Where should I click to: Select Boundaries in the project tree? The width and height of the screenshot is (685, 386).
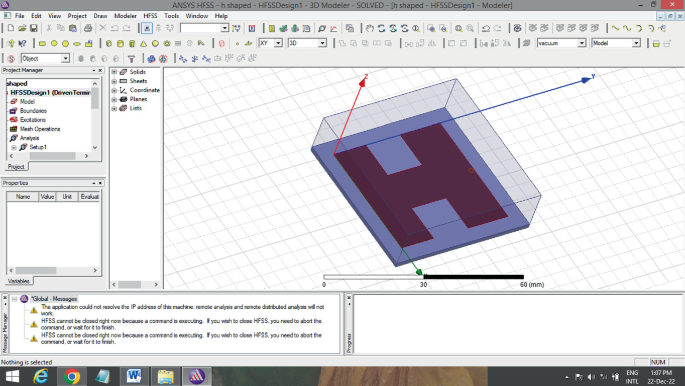tap(33, 111)
